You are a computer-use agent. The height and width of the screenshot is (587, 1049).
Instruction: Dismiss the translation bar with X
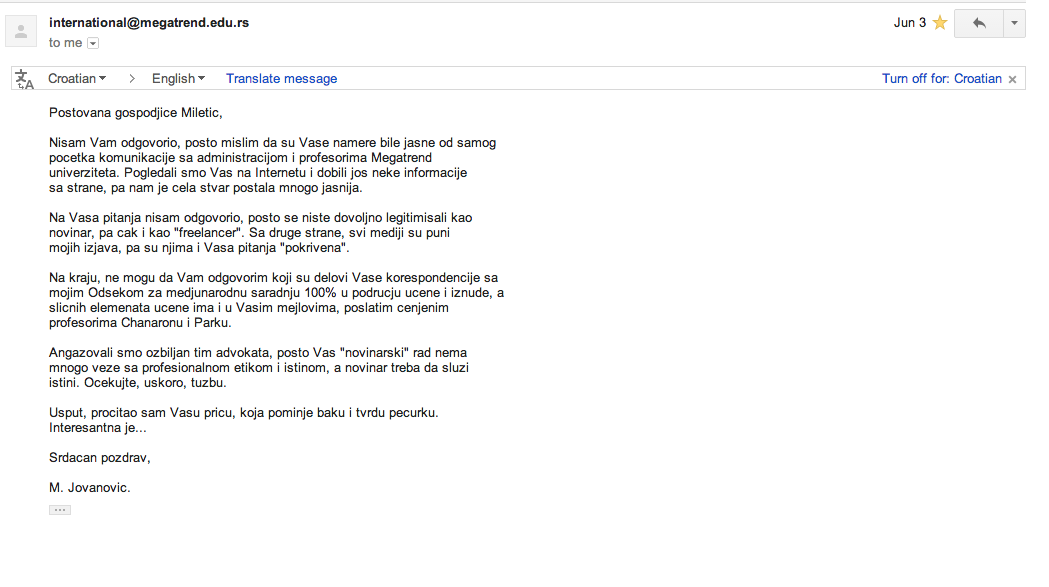[1012, 79]
